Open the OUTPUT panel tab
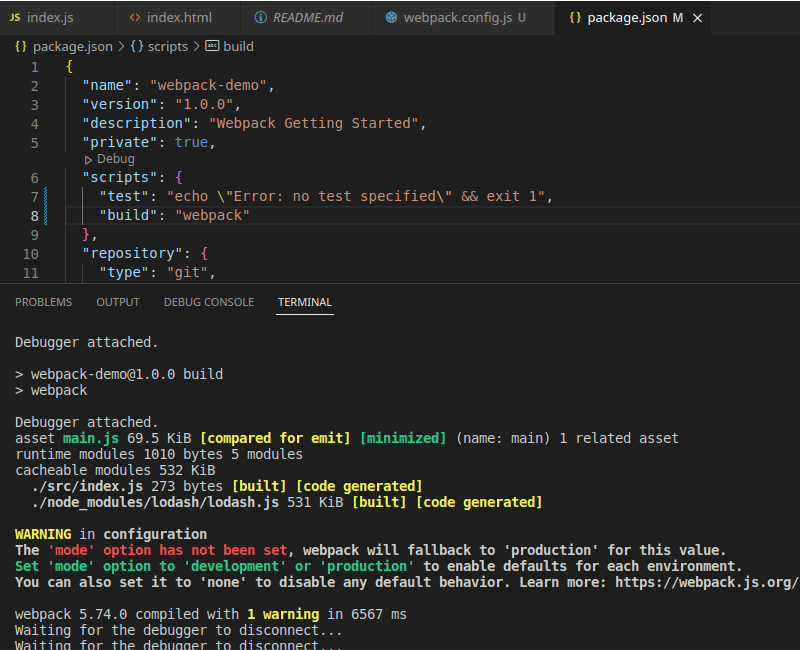 118,302
